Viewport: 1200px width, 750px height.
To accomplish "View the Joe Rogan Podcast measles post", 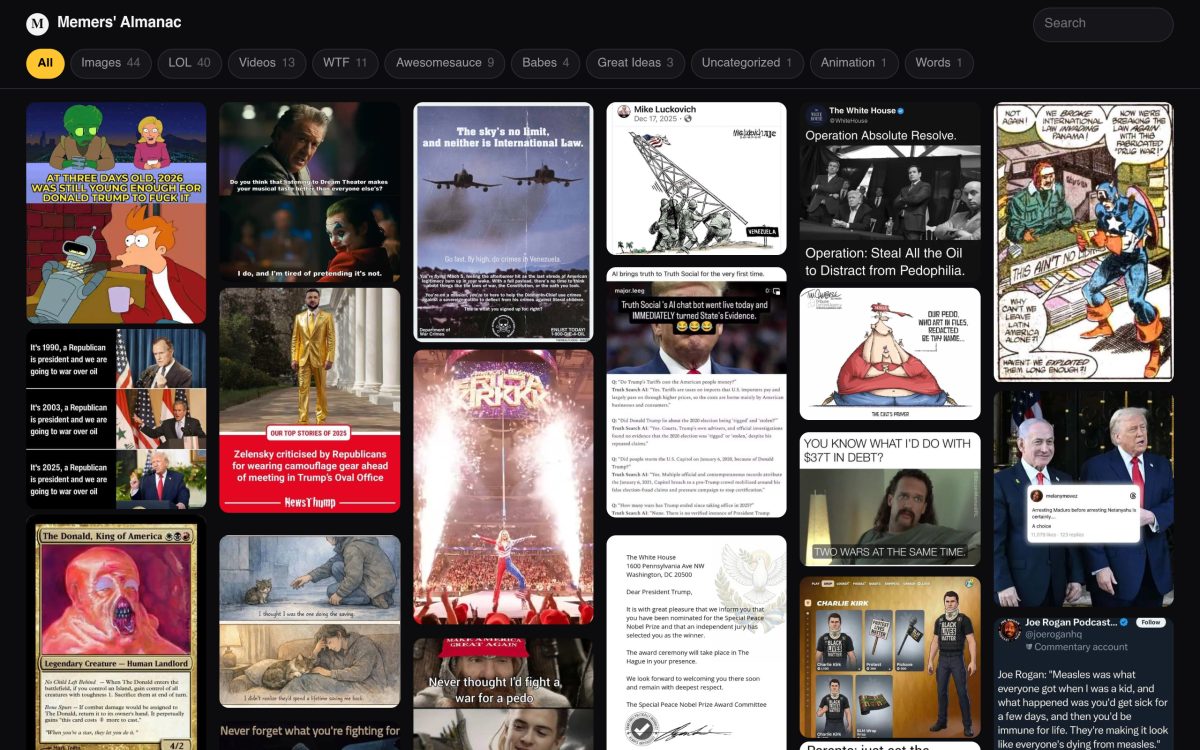I will pyautogui.click(x=1084, y=682).
